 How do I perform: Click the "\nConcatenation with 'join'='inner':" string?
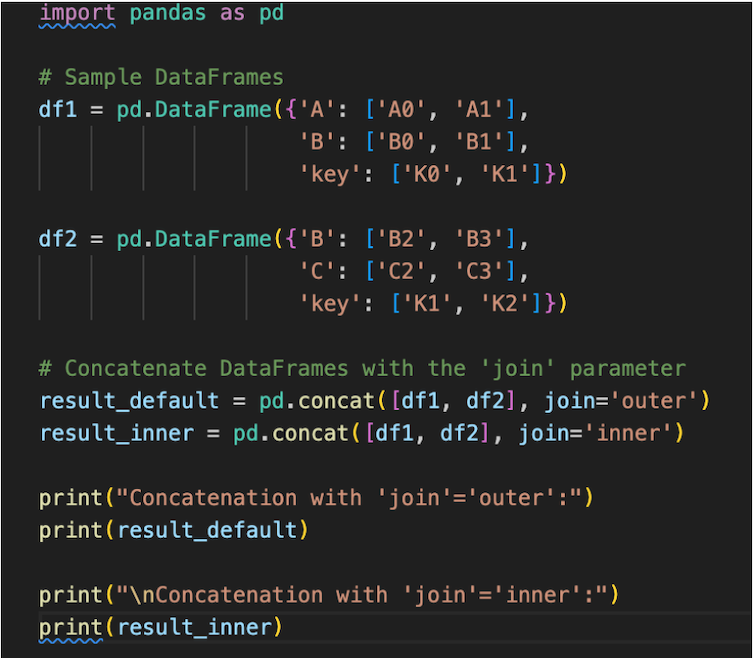[x=363, y=595]
